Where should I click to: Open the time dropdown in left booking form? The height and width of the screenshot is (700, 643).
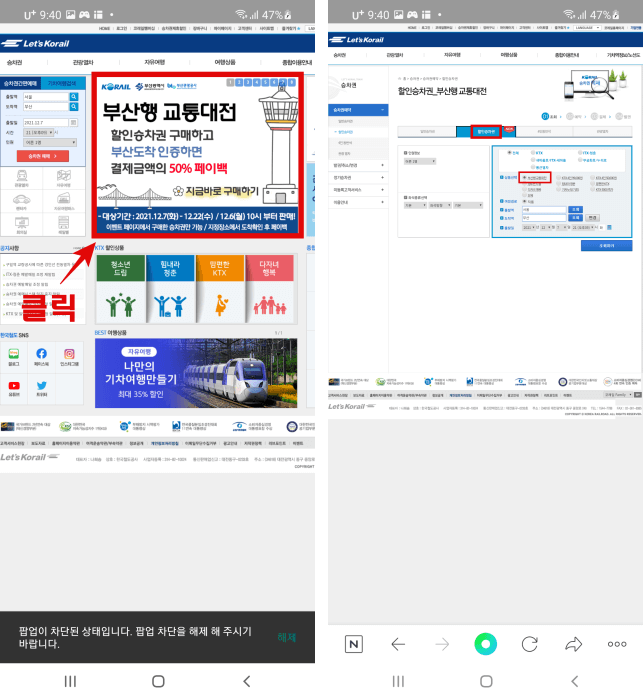tap(39, 133)
